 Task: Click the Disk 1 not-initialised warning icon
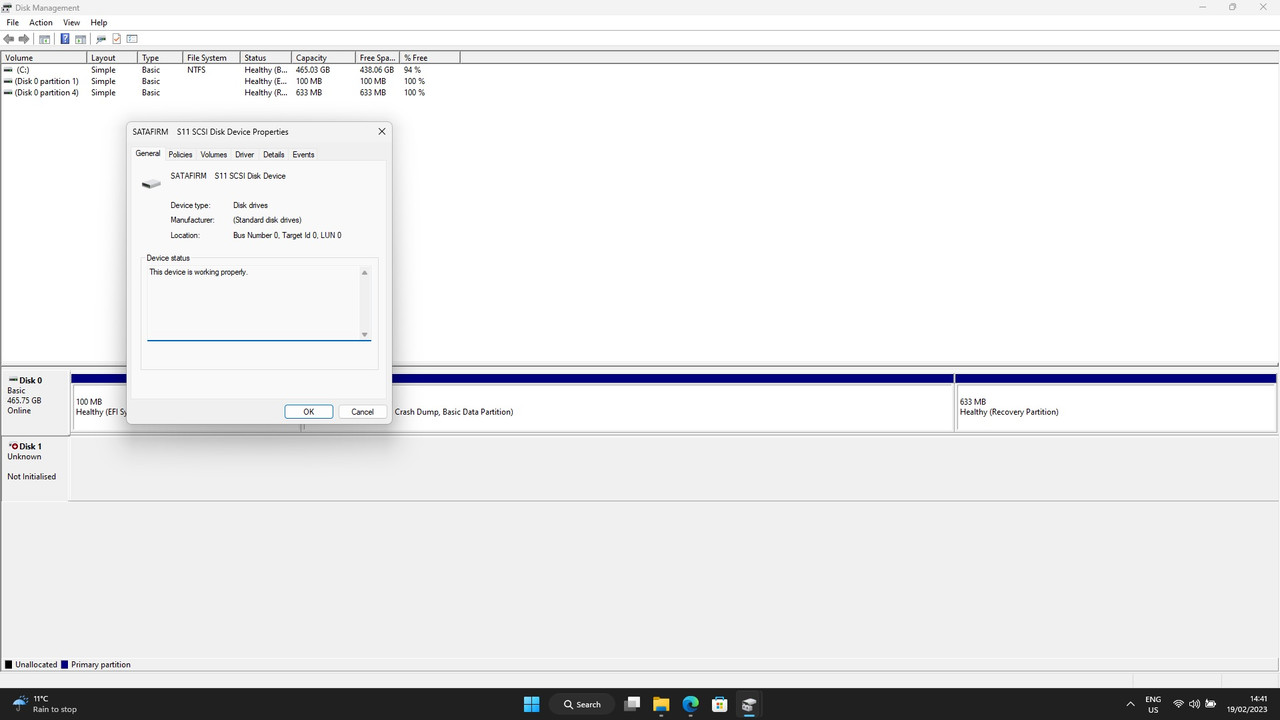[13, 446]
